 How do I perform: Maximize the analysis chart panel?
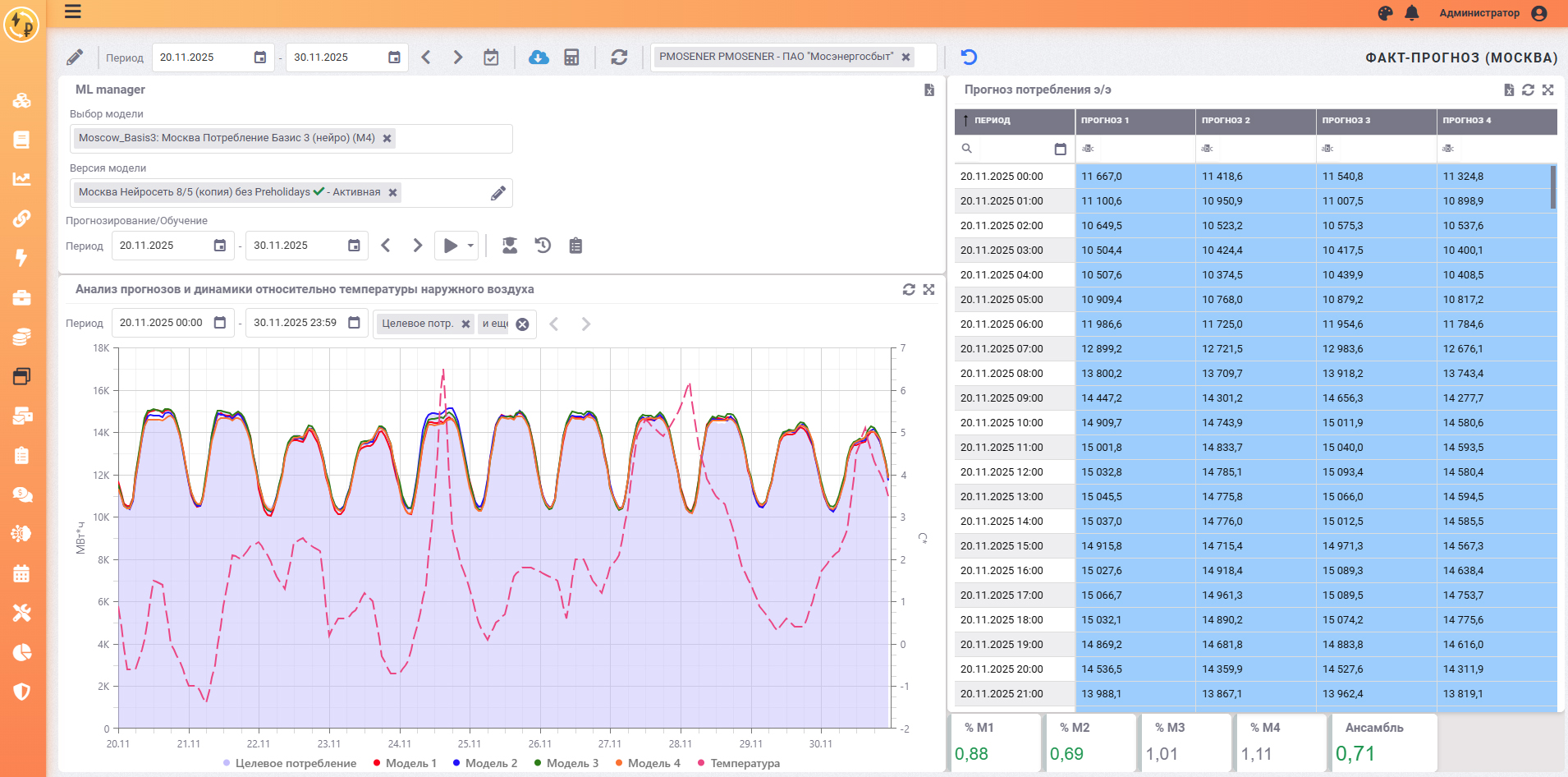[x=928, y=289]
